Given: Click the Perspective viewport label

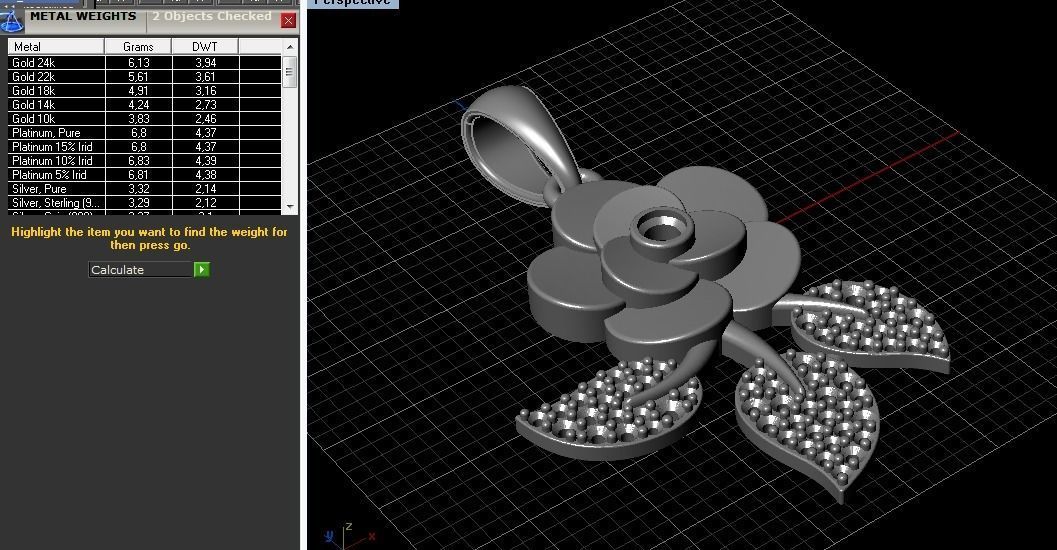Looking at the screenshot, I should 353,3.
